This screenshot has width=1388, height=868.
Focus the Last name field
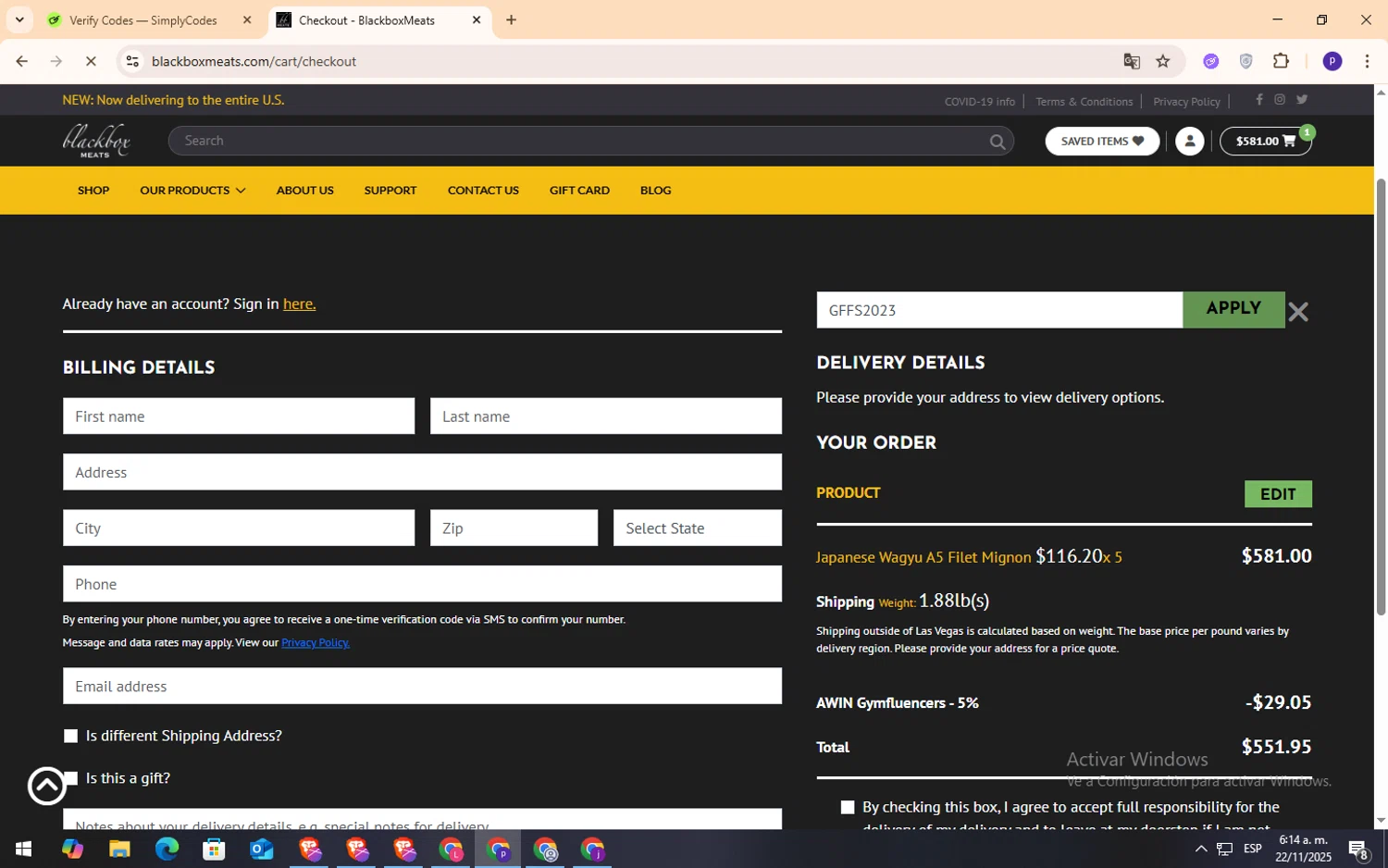pyautogui.click(x=606, y=416)
